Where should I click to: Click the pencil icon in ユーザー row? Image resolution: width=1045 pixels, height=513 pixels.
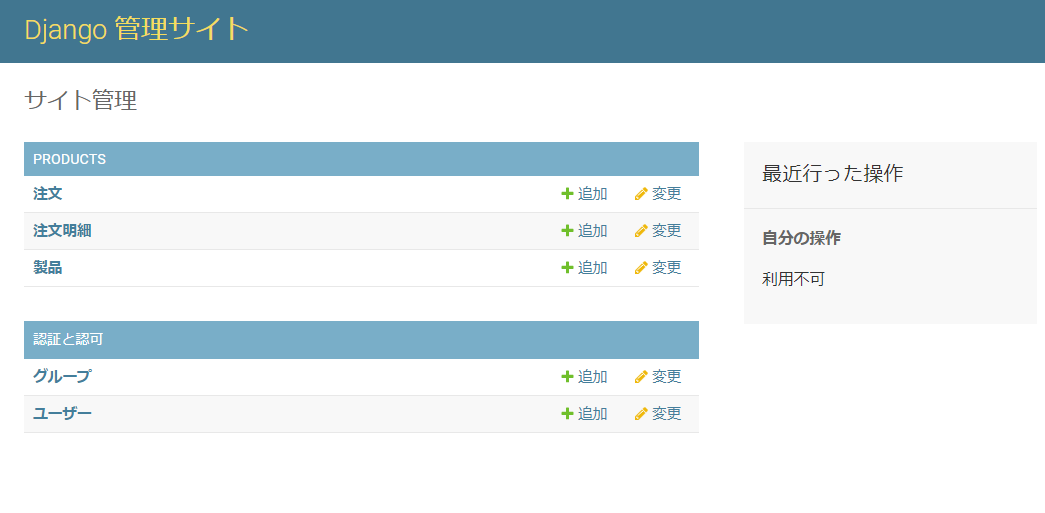641,414
